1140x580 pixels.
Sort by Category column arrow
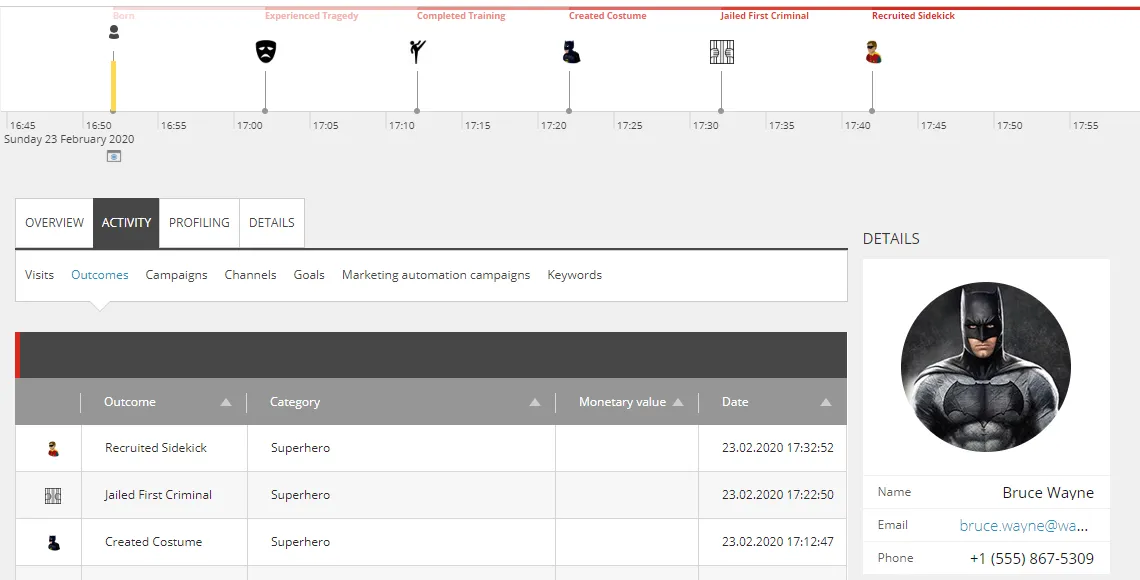[535, 403]
